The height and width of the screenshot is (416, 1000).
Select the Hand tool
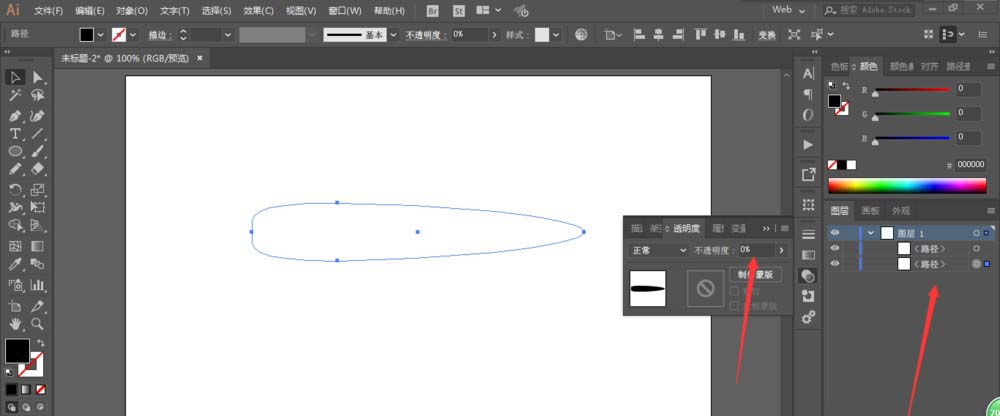pyautogui.click(x=15, y=323)
